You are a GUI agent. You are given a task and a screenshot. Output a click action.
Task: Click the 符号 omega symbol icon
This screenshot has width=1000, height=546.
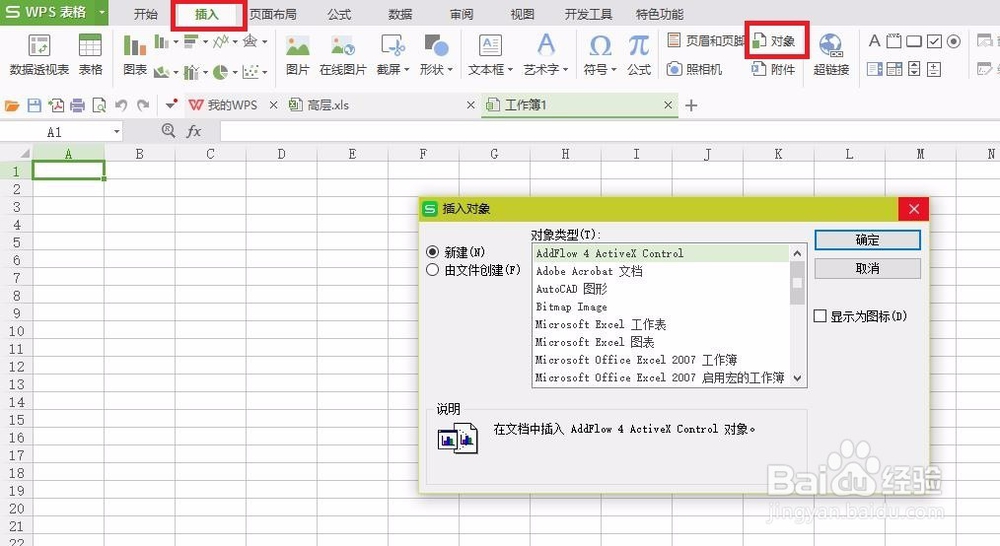click(600, 46)
